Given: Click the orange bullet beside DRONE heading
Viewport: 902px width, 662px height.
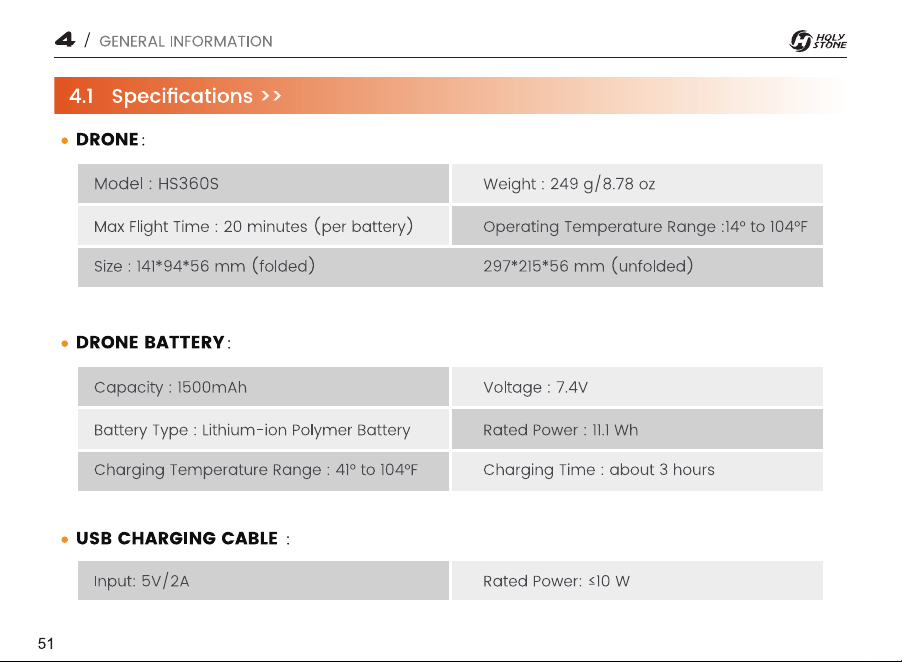Looking at the screenshot, I should 64,140.
